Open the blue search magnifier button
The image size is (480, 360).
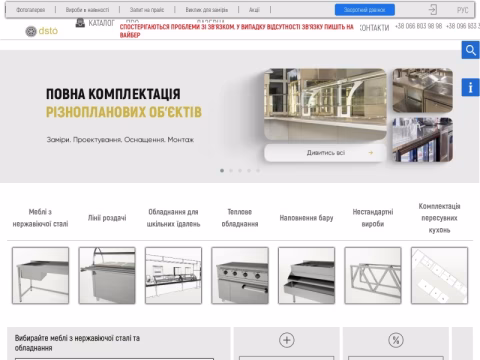[470, 50]
